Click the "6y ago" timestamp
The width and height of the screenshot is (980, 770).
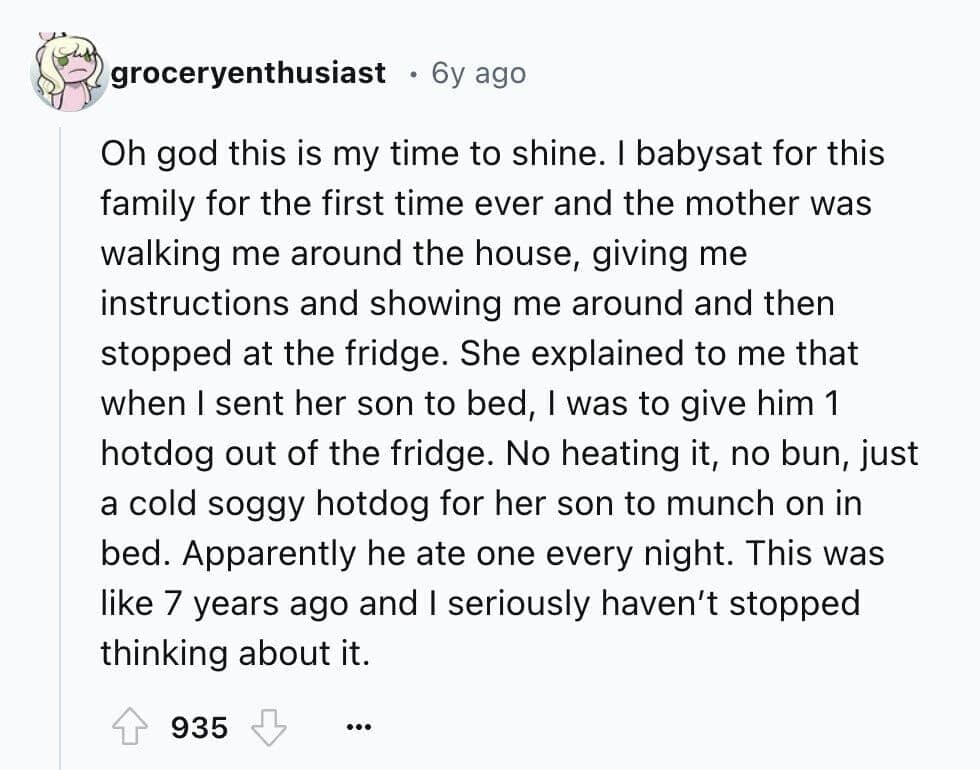click(x=478, y=73)
